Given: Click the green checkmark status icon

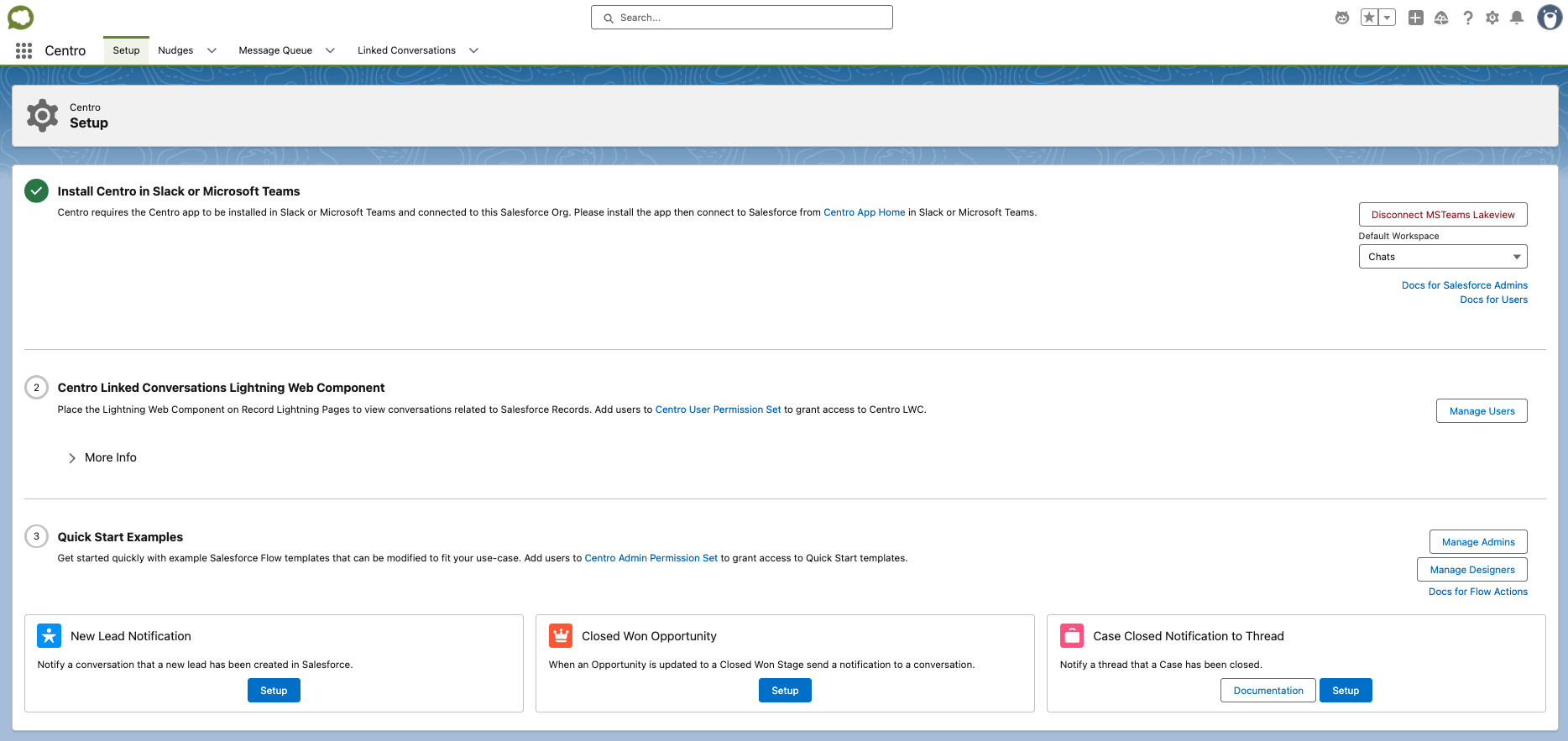Looking at the screenshot, I should (36, 191).
